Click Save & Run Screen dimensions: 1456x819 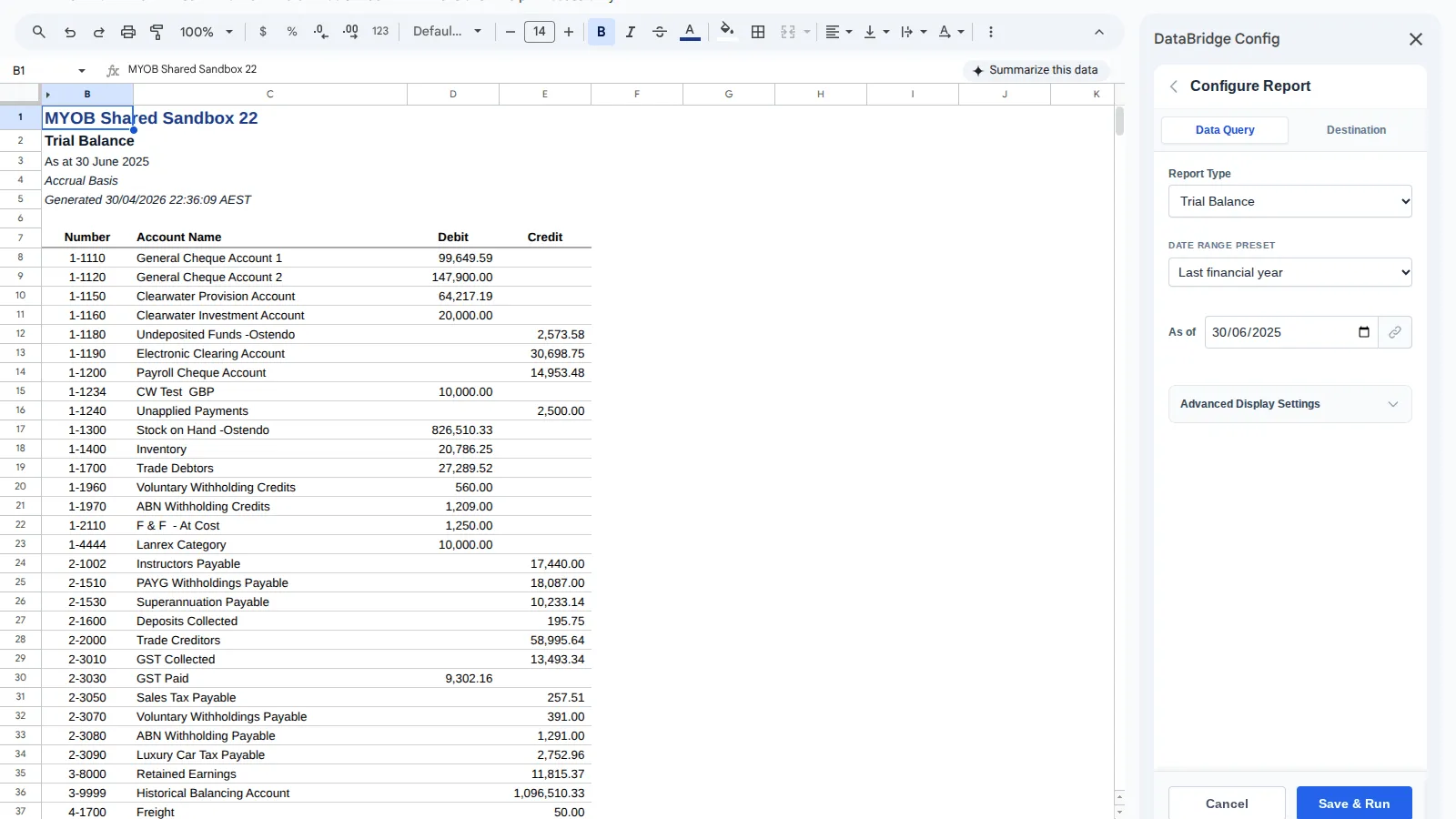(1354, 804)
